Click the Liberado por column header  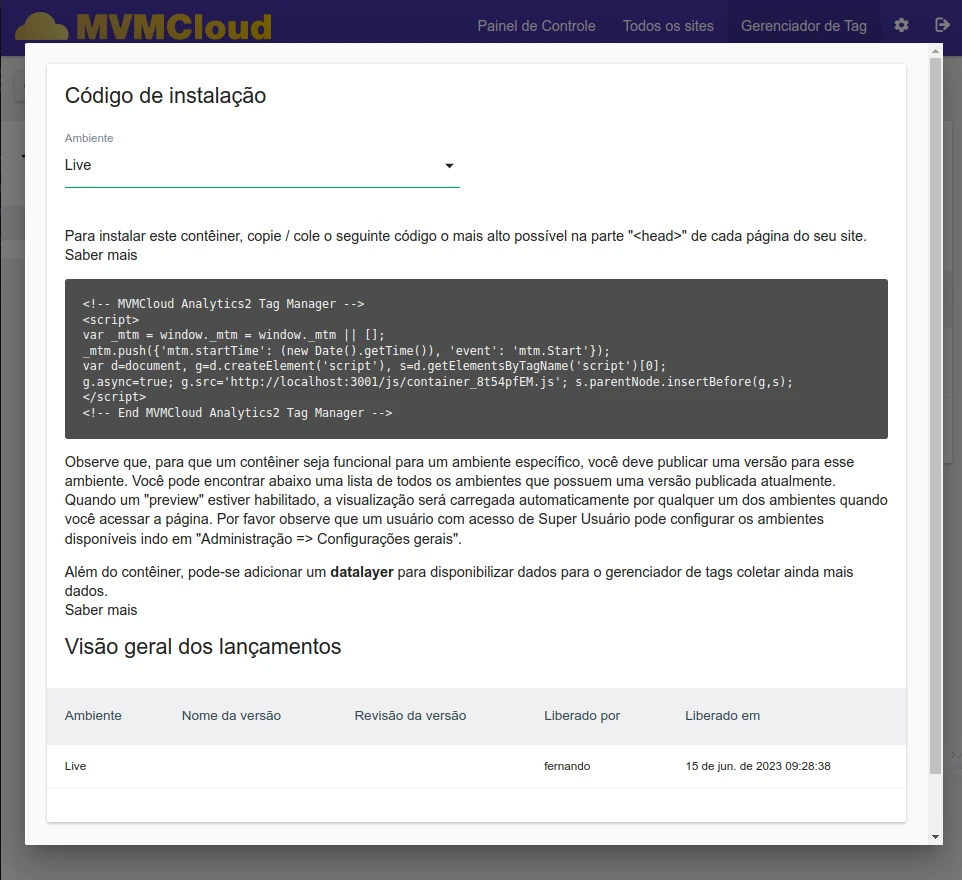pos(582,716)
